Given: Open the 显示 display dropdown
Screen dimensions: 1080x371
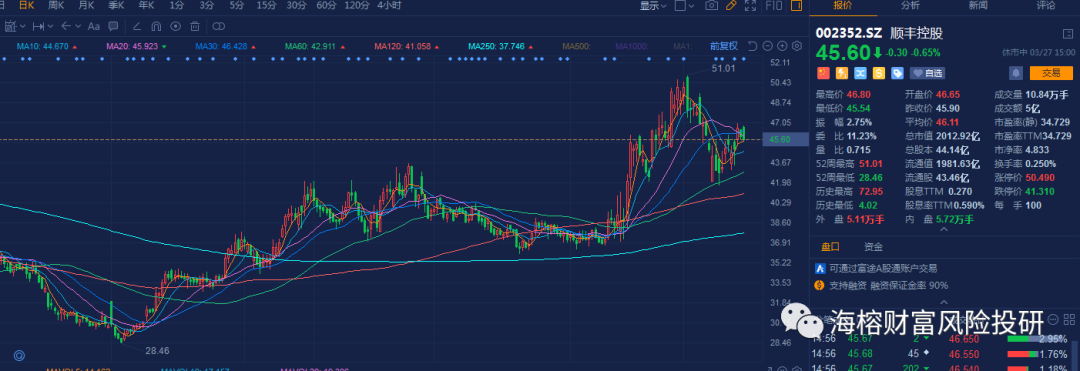Looking at the screenshot, I should [x=653, y=6].
